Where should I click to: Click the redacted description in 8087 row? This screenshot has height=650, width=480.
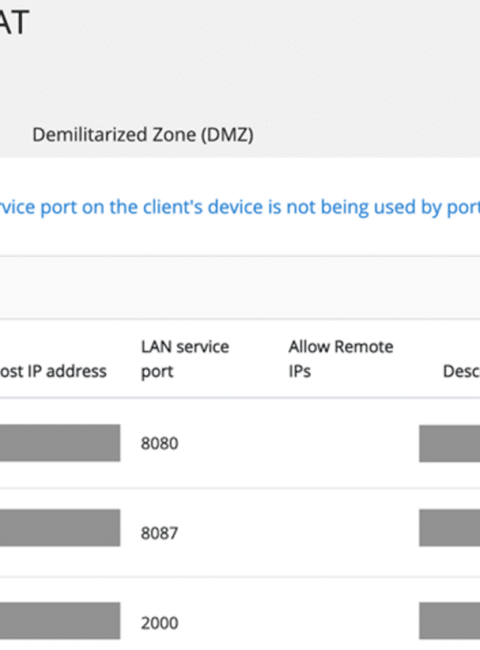449,528
